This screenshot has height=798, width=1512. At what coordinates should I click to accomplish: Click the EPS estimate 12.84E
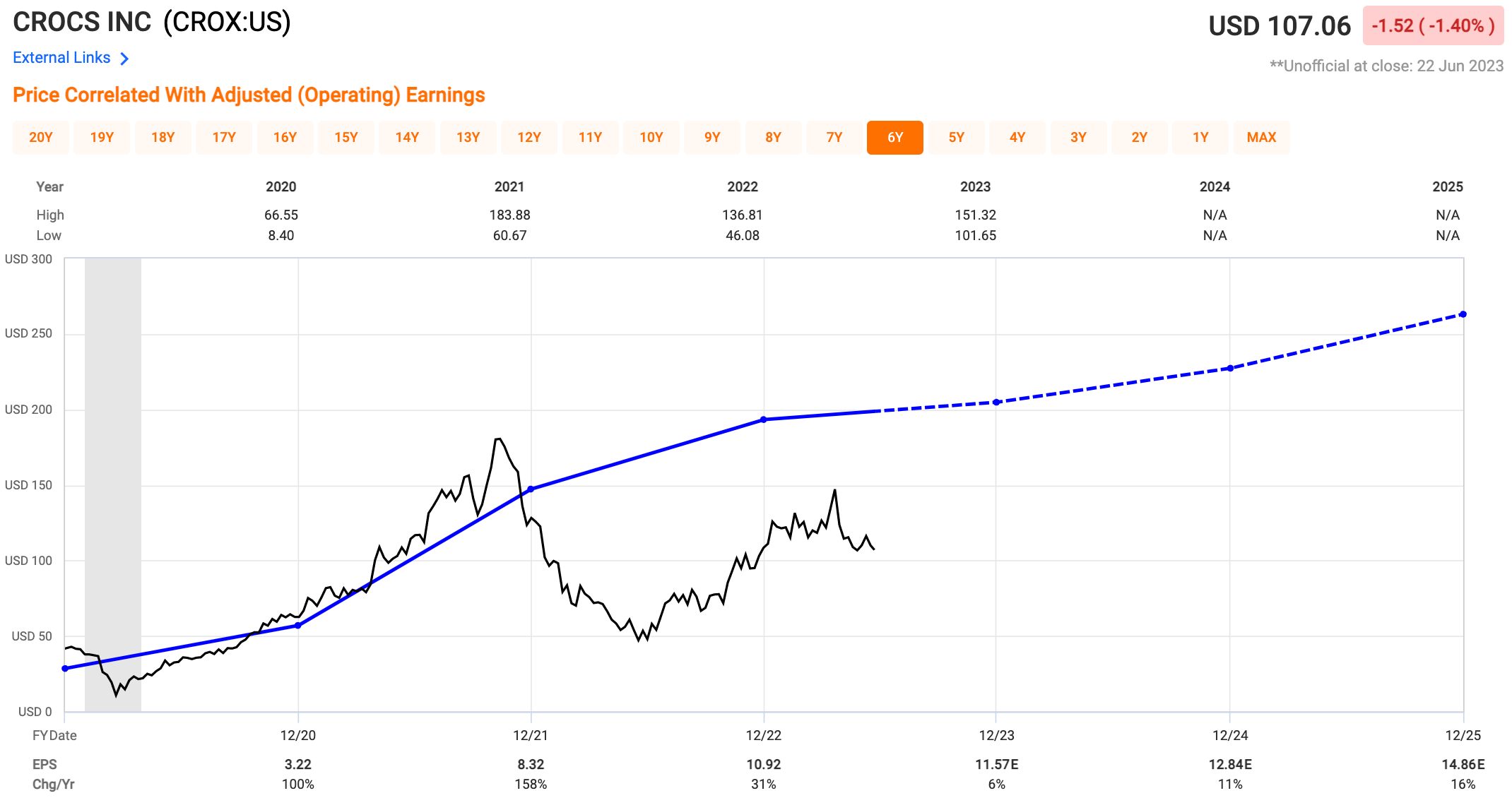(1230, 765)
